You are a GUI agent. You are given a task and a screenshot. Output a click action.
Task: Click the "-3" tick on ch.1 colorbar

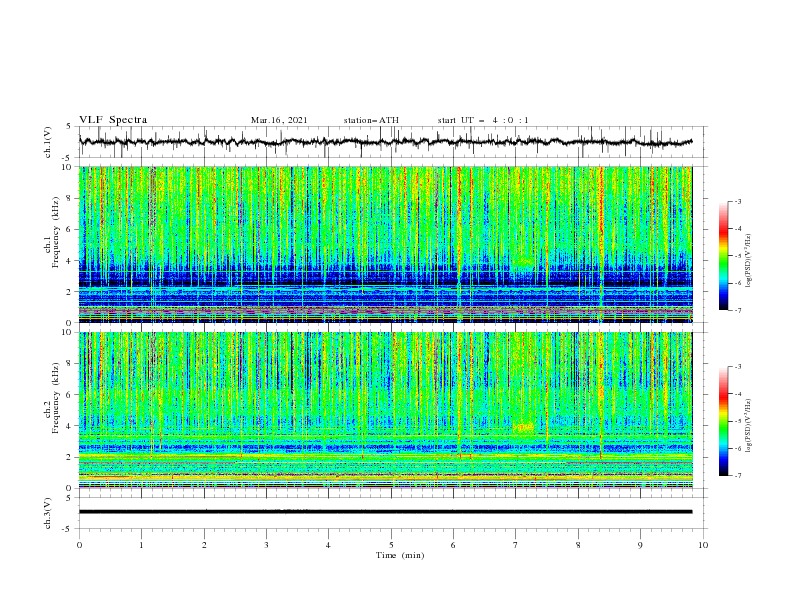click(737, 201)
